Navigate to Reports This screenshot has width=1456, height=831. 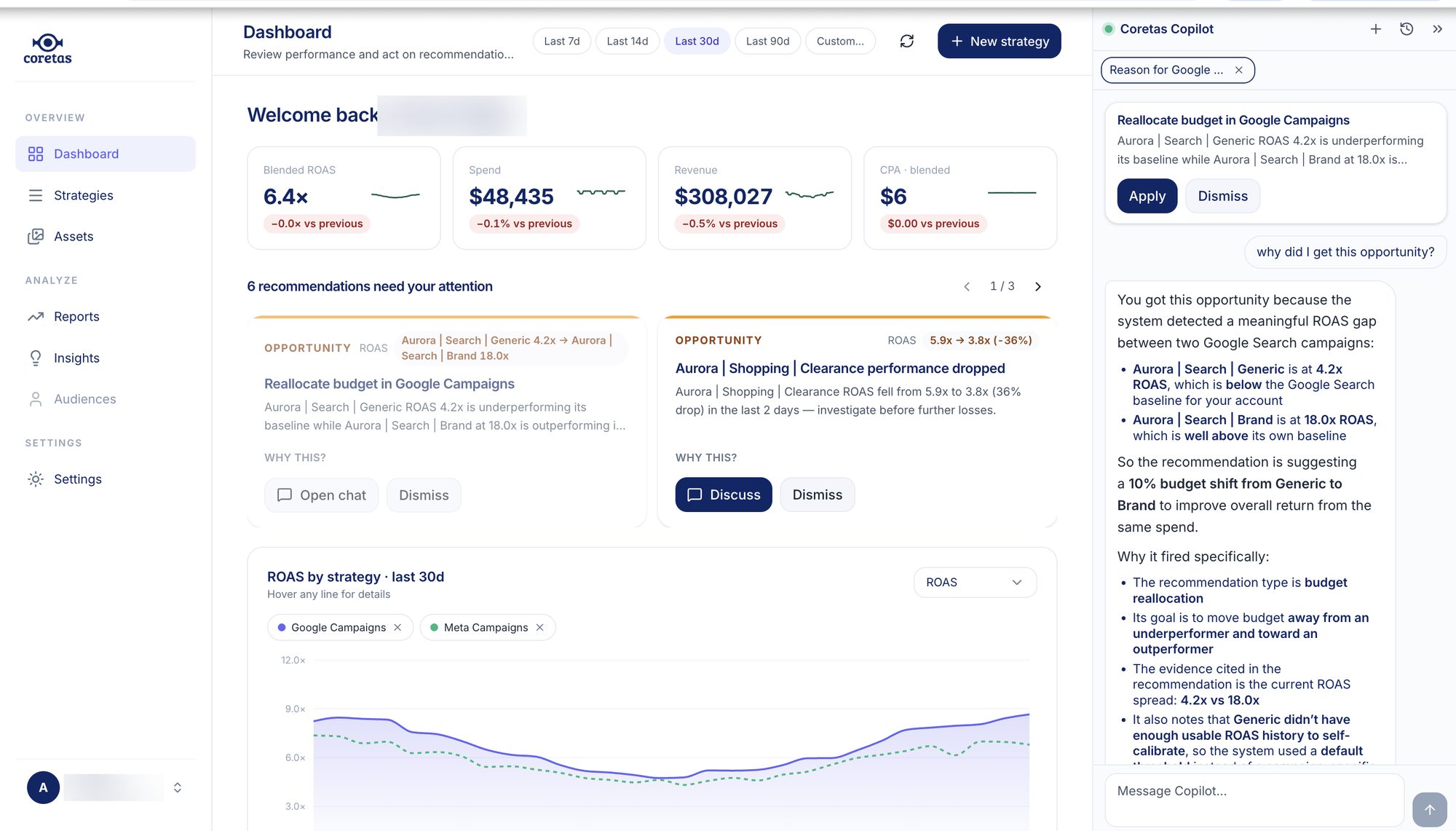106,316
